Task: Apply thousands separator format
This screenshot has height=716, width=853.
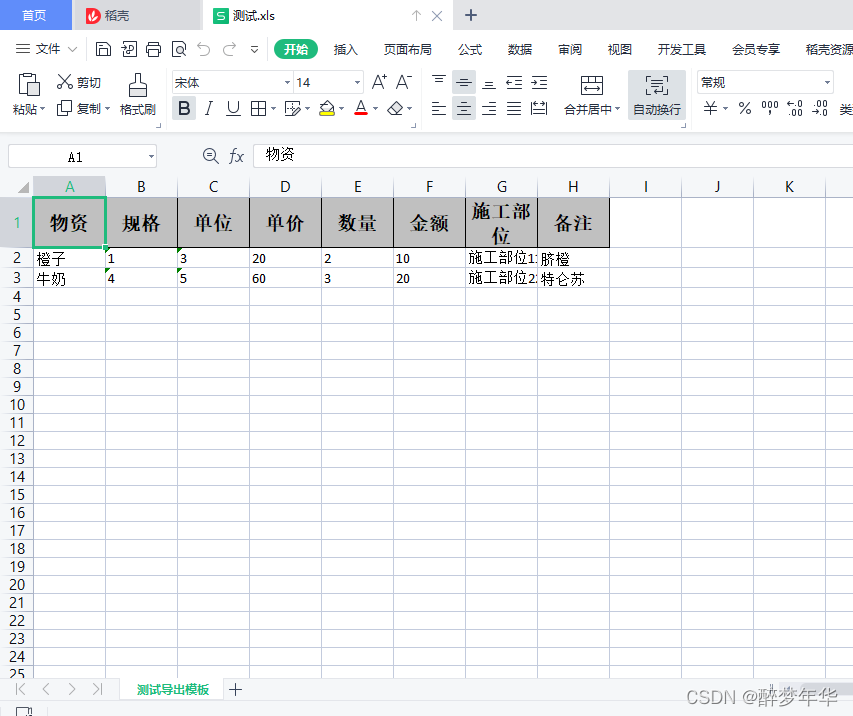Action: (x=770, y=108)
